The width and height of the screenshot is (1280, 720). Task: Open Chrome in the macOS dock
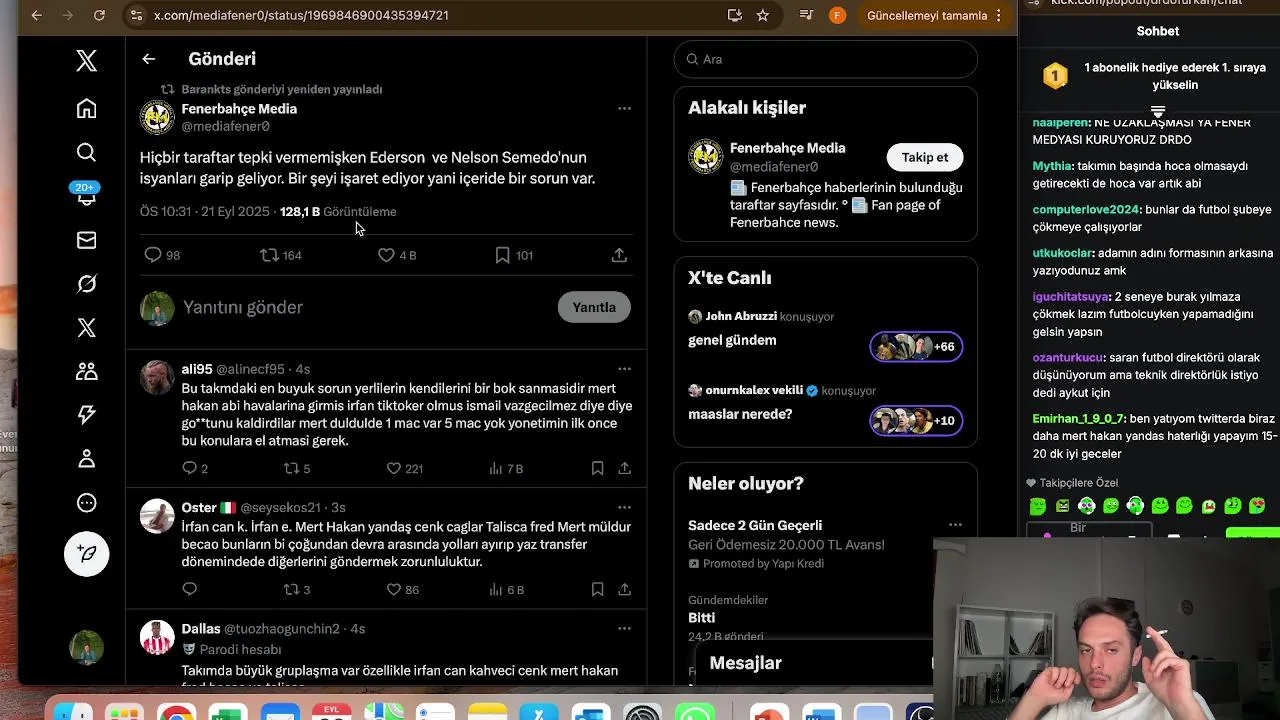tap(175, 712)
